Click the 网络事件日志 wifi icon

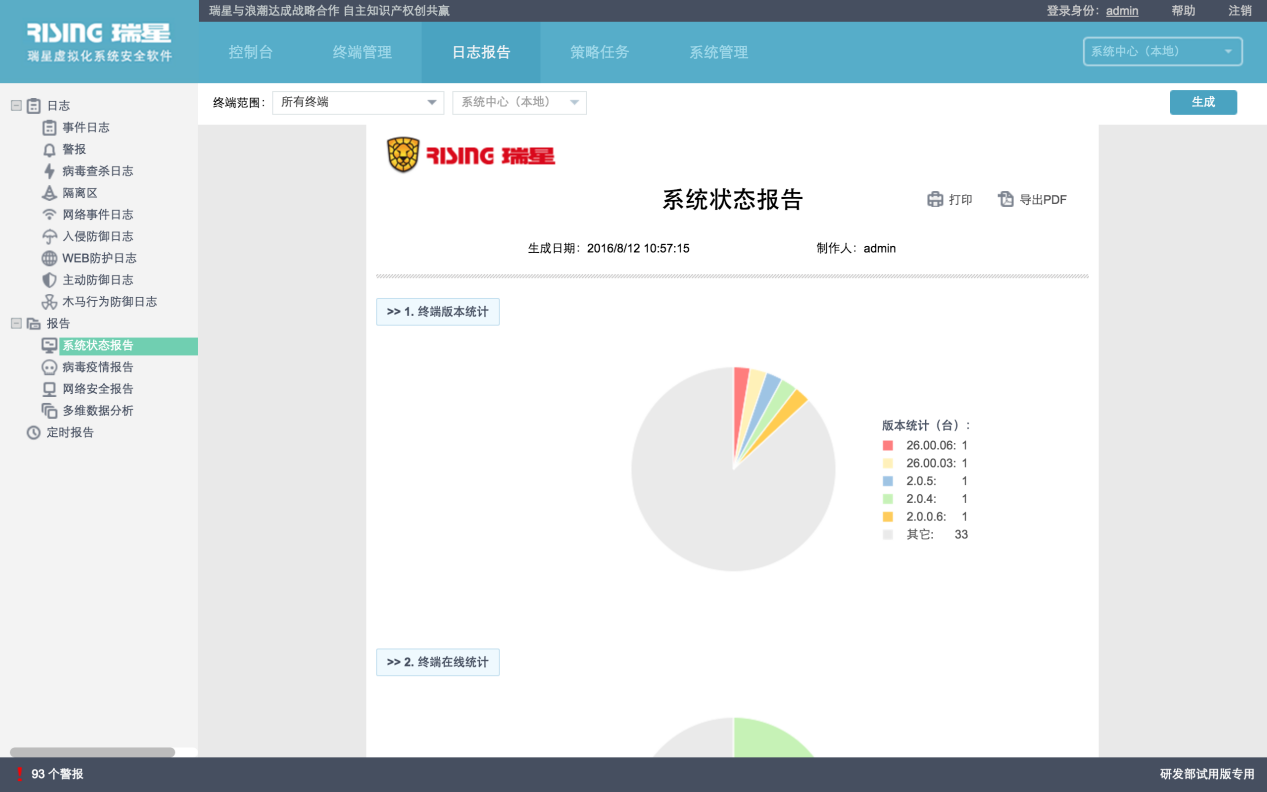(x=49, y=214)
